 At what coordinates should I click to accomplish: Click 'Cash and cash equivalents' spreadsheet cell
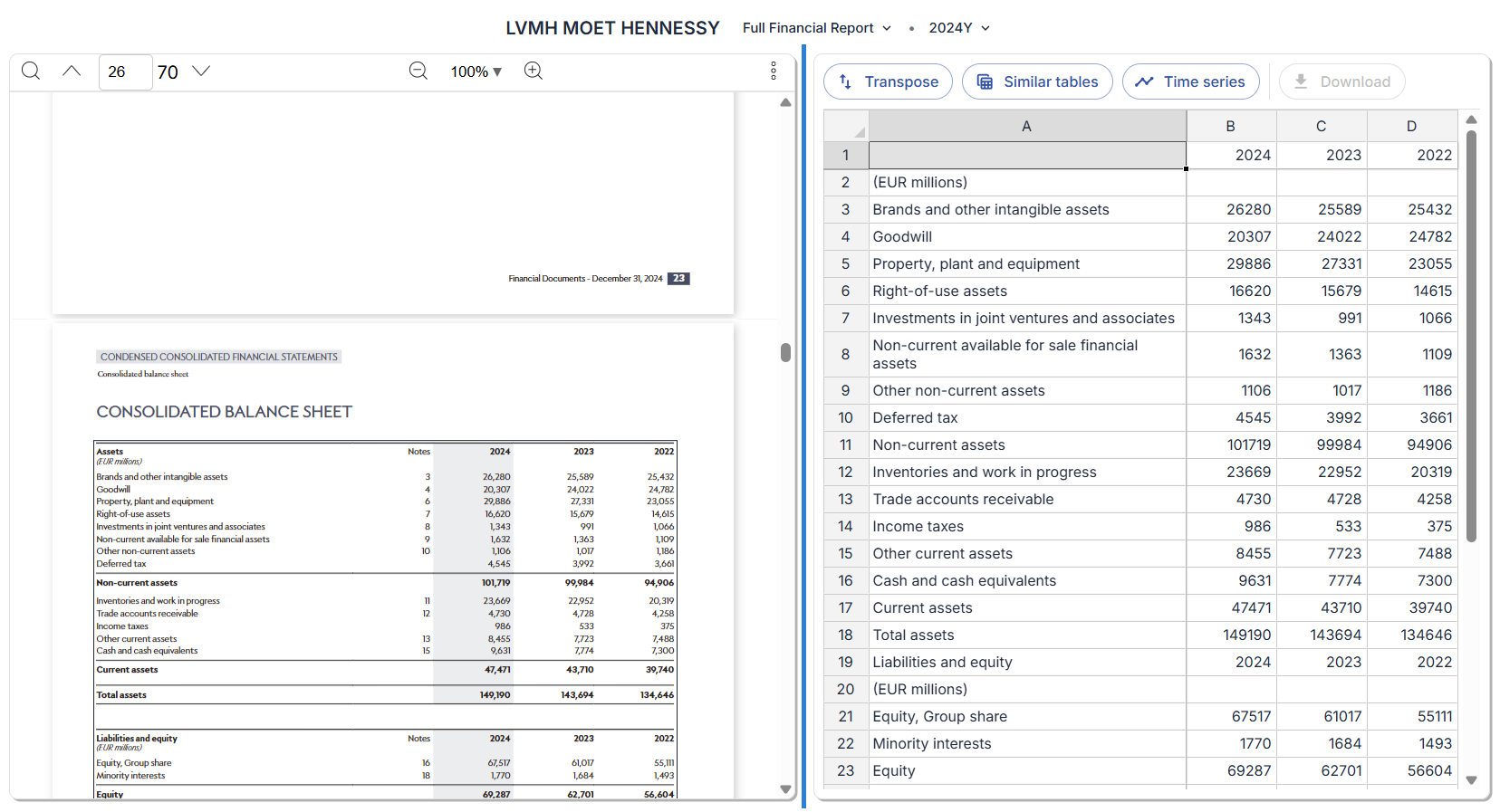pyautogui.click(x=1027, y=580)
